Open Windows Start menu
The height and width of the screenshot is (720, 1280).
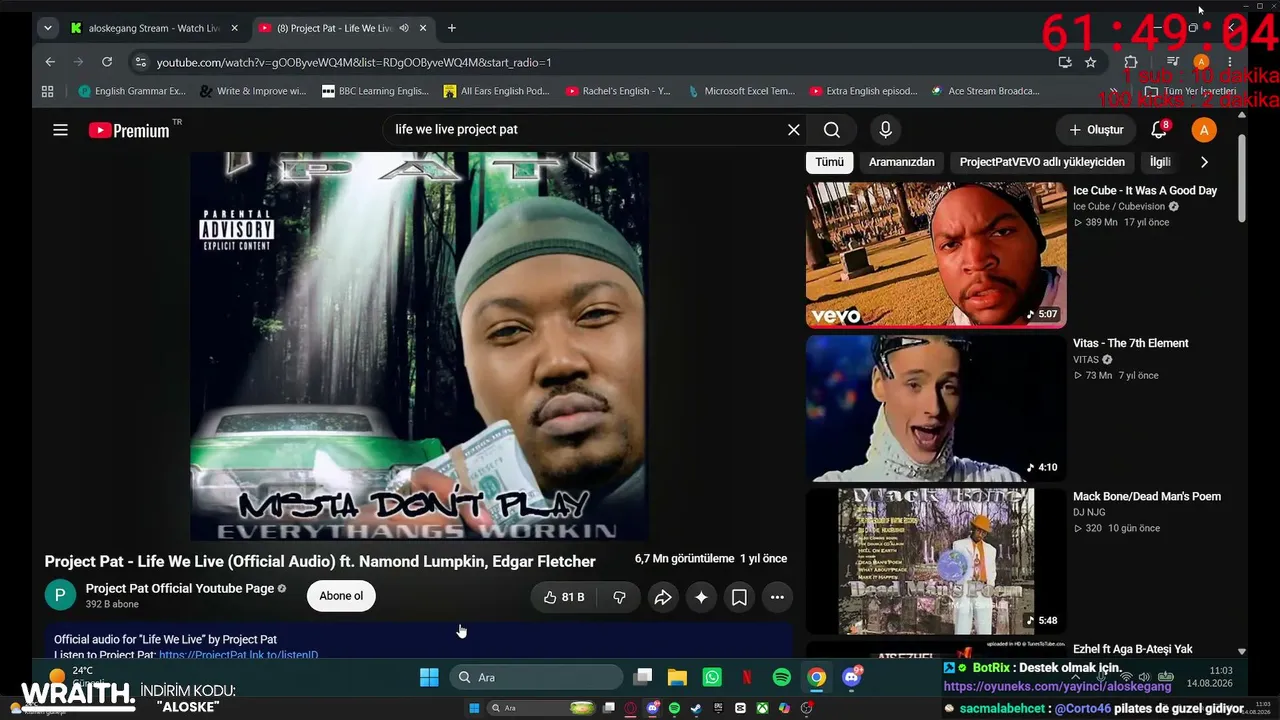(429, 678)
